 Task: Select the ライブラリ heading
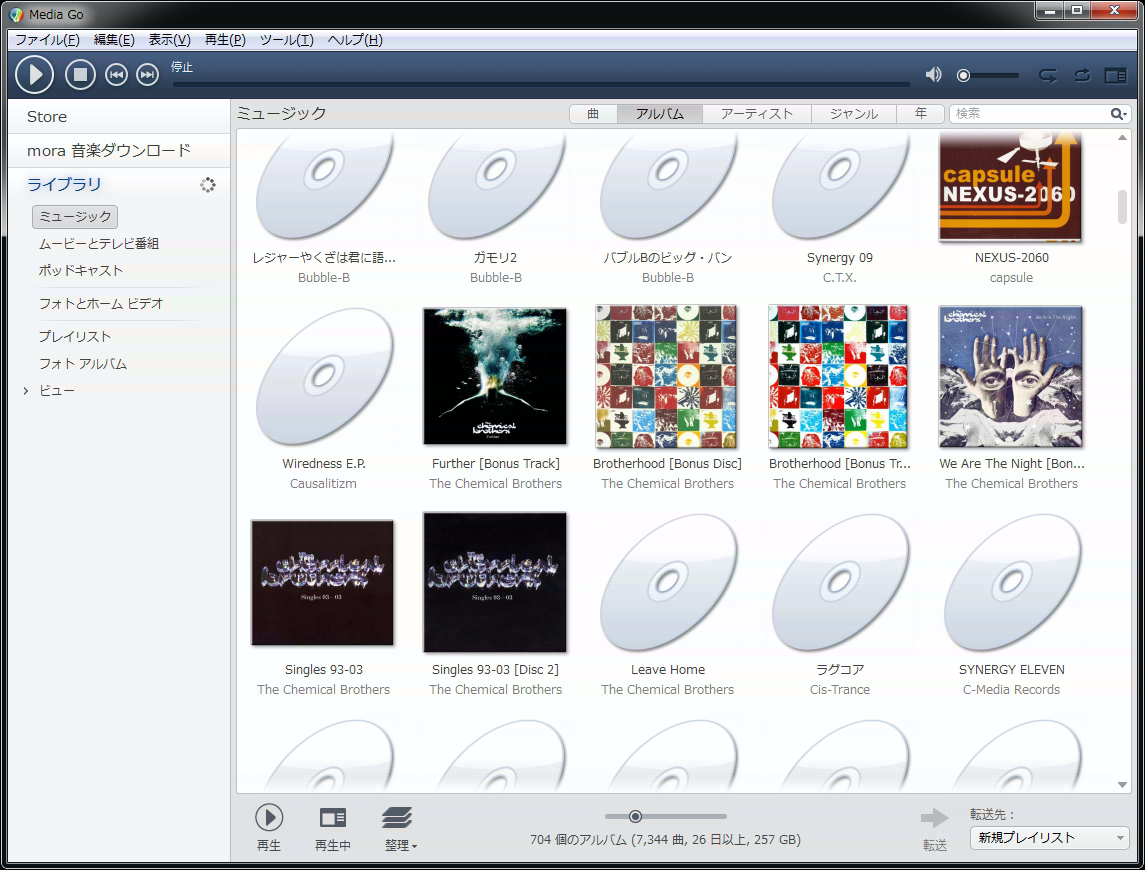point(64,184)
